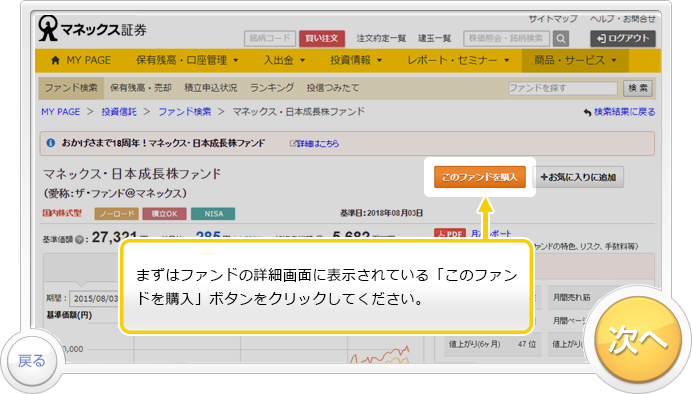
Task: Click the ファンドを探す search field
Action: tap(563, 88)
